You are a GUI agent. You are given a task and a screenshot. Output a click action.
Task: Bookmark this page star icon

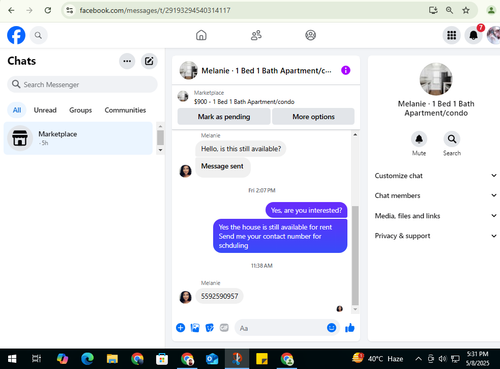click(466, 10)
